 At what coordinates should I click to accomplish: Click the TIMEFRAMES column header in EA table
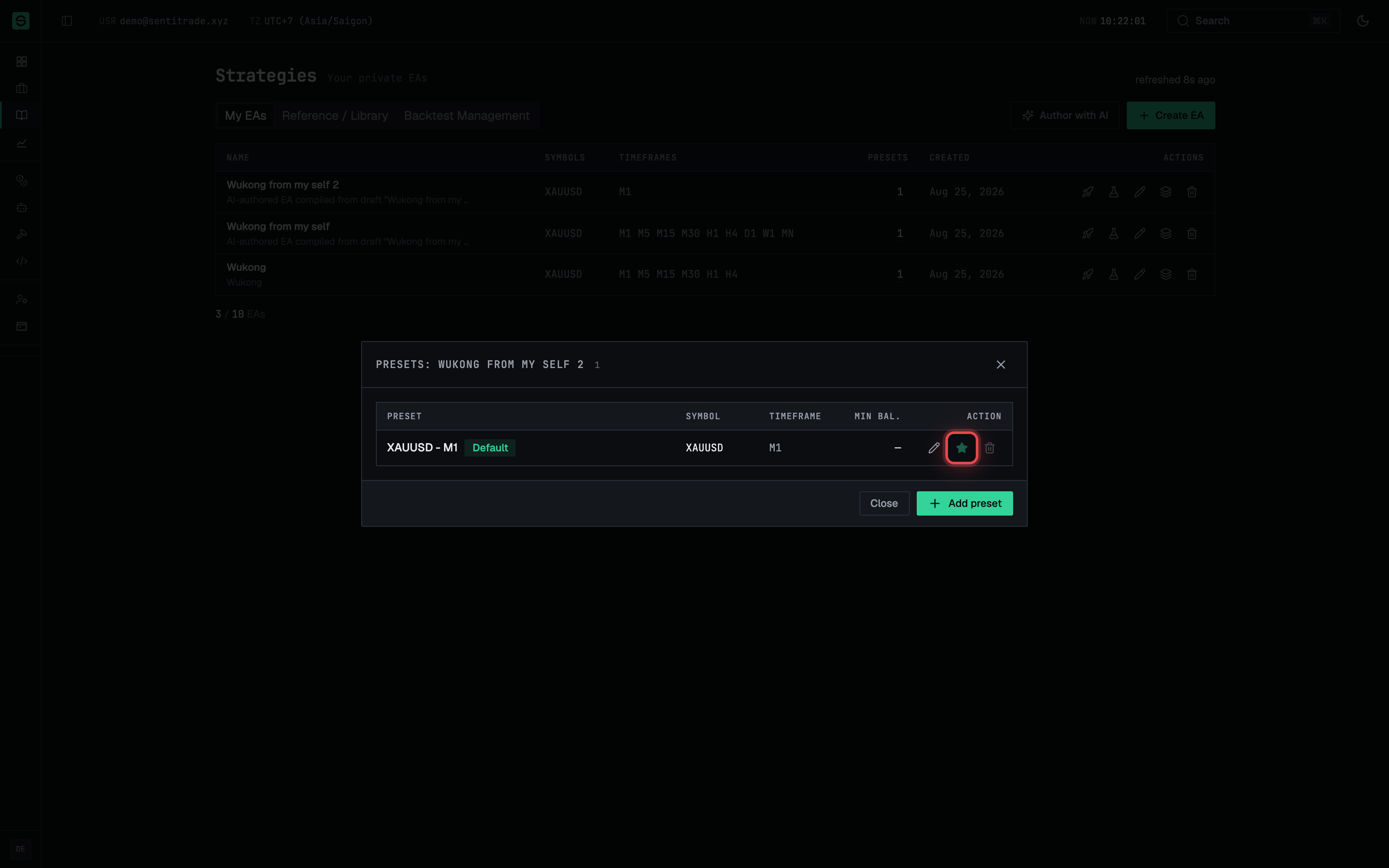(x=648, y=157)
